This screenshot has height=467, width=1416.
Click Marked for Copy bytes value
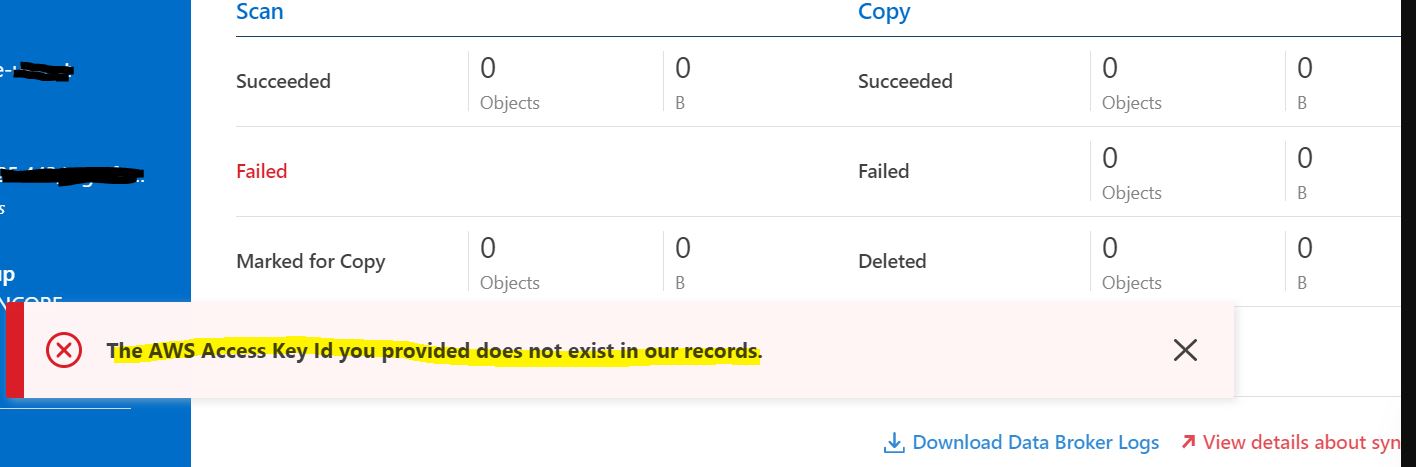(683, 249)
